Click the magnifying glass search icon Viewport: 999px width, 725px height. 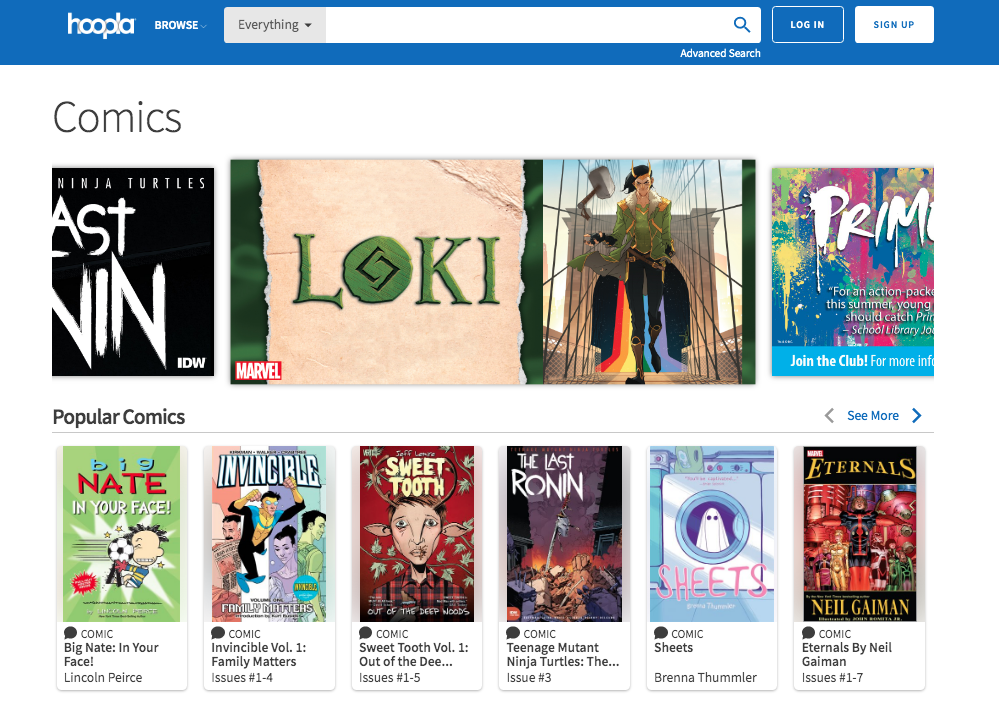coord(742,25)
